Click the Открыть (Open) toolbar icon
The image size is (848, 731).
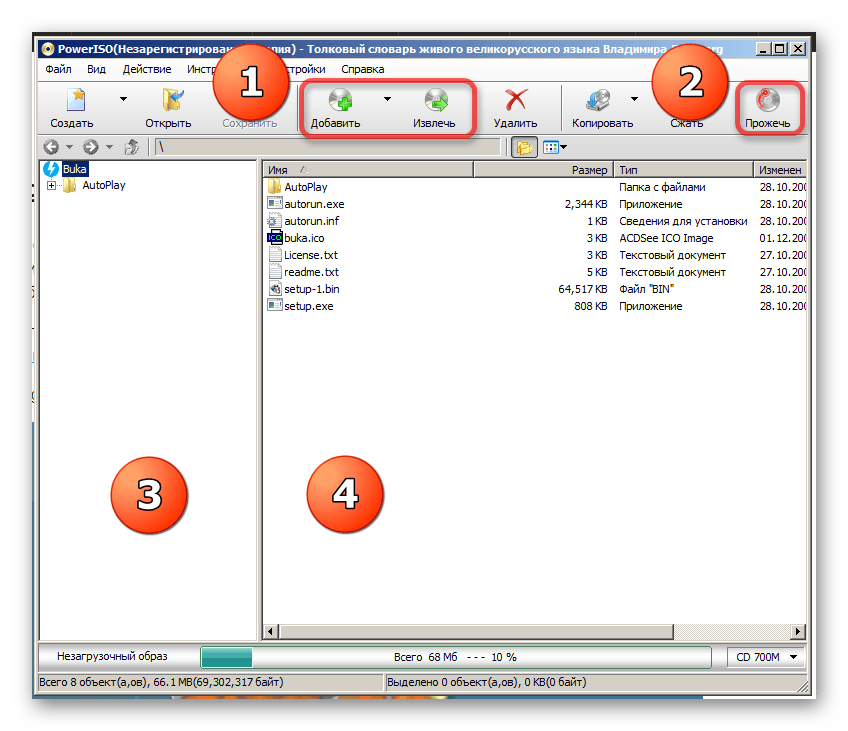click(x=173, y=101)
